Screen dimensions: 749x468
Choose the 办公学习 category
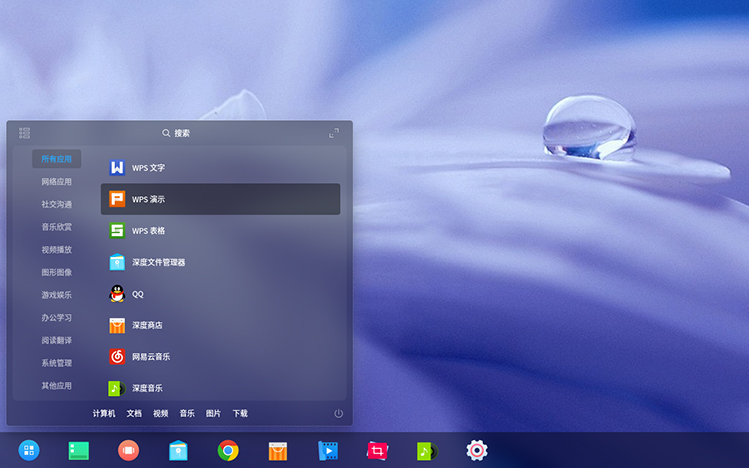pos(56,318)
